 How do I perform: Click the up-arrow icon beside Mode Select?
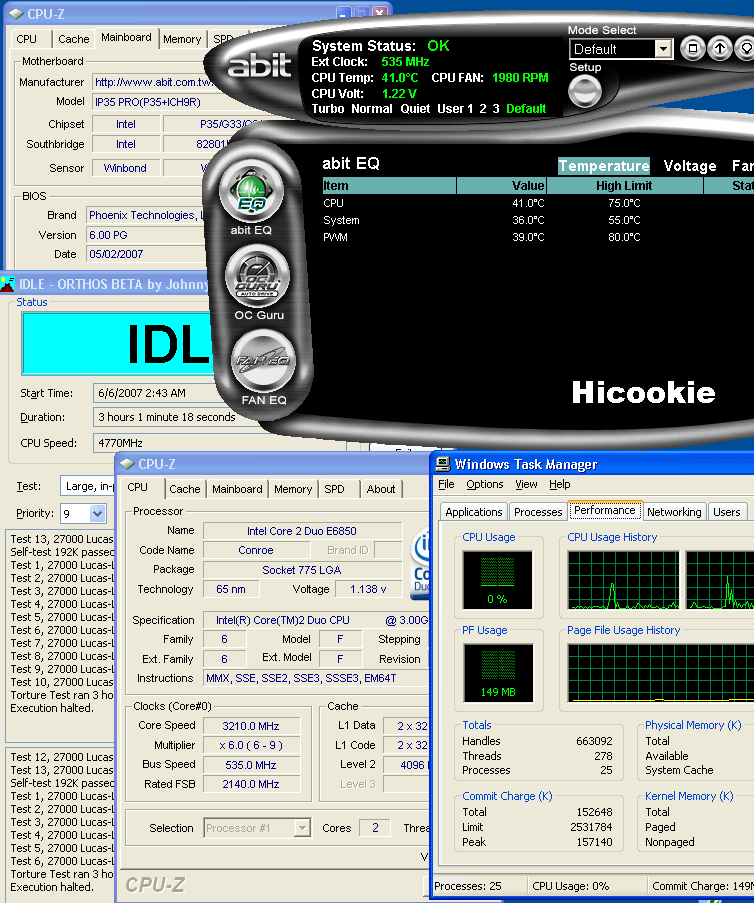click(720, 49)
